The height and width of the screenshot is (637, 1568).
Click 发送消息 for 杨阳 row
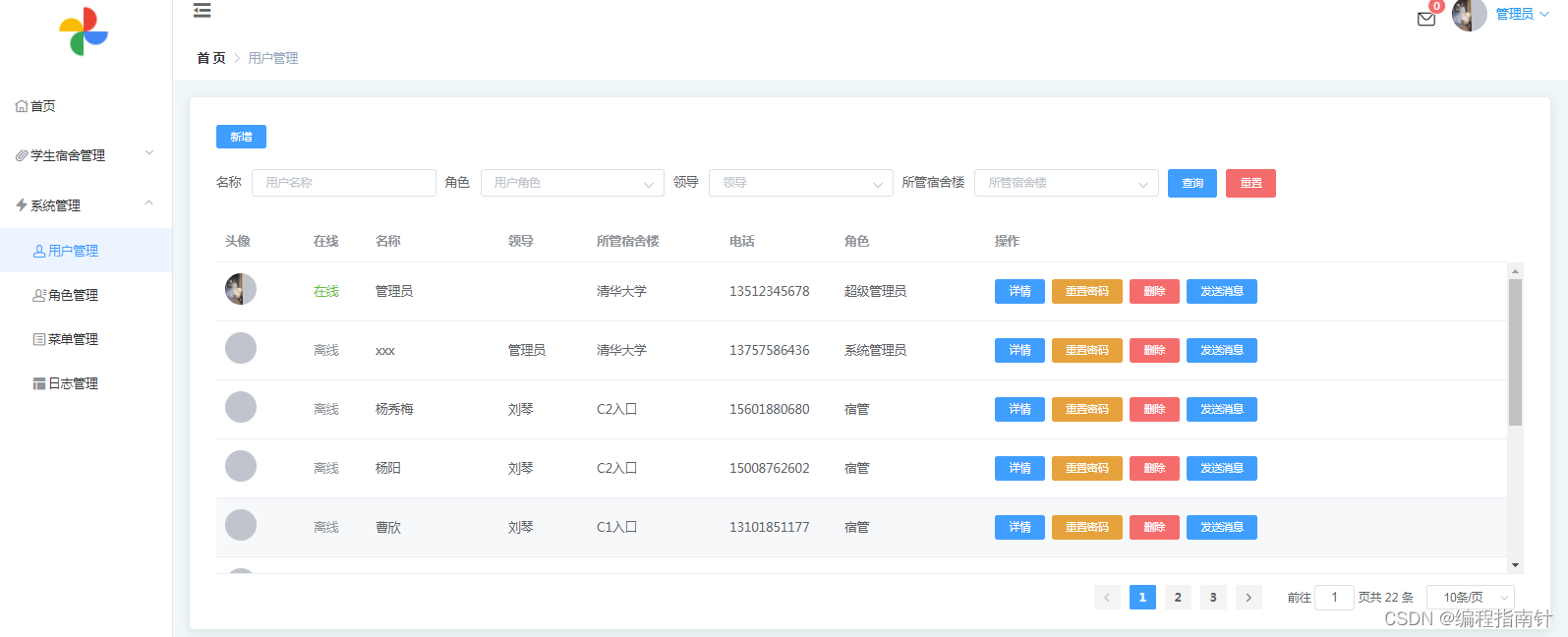pyautogui.click(x=1222, y=468)
